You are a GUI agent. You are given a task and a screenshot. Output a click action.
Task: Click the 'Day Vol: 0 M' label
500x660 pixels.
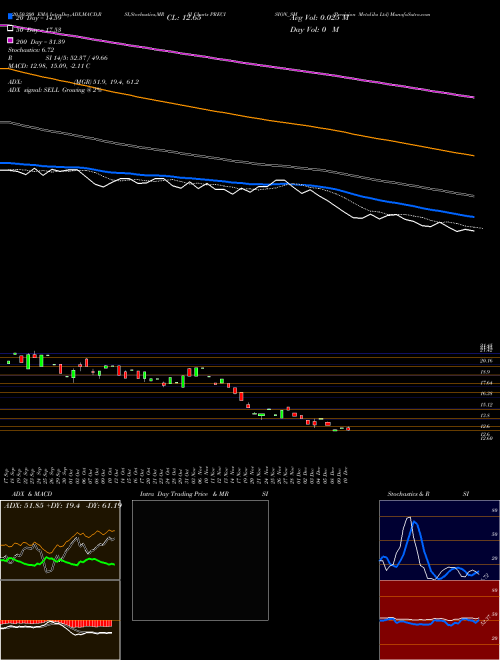click(x=314, y=29)
